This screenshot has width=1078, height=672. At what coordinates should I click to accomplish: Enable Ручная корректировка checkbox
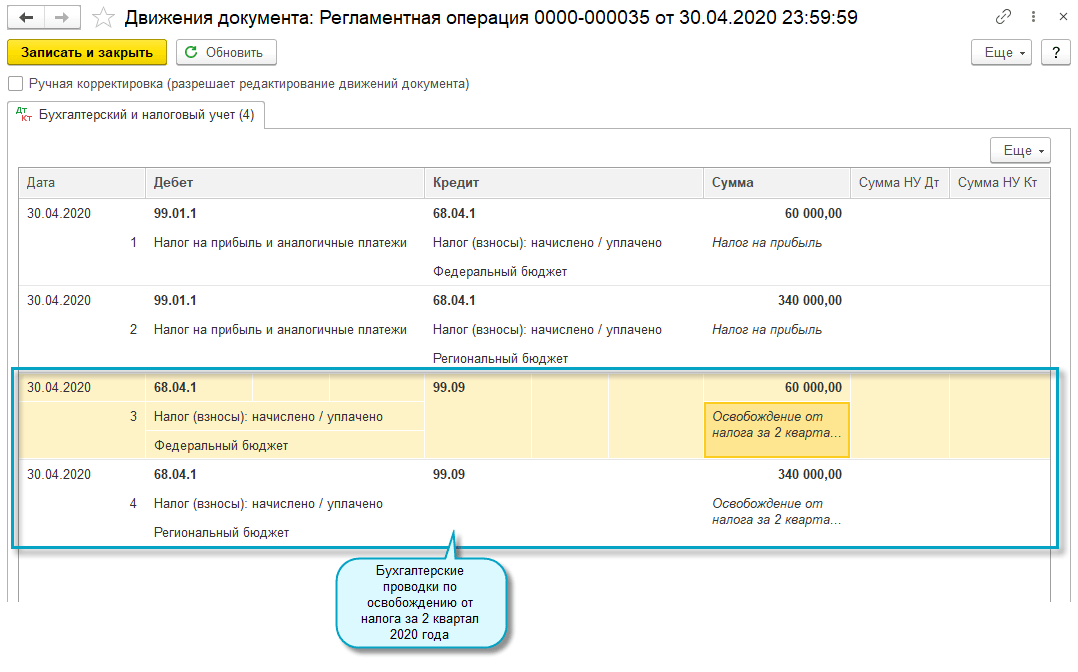pos(15,84)
